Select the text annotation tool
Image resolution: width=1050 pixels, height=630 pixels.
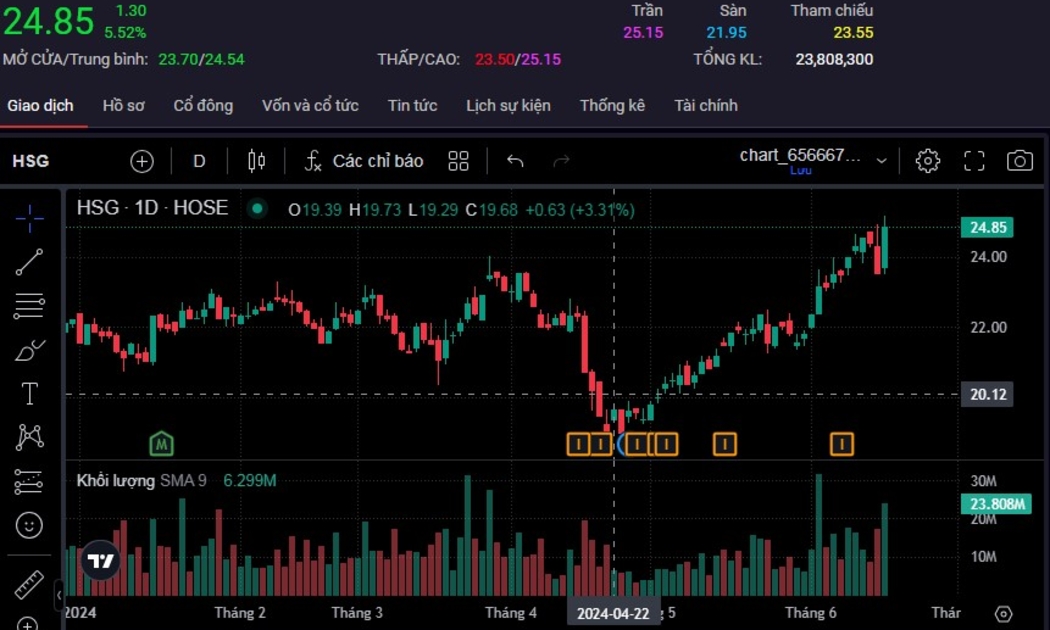pos(29,394)
